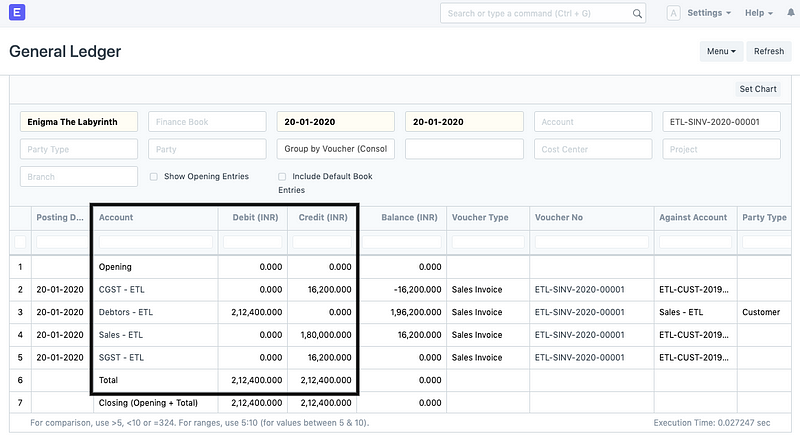Click the user avatar icon
Image resolution: width=800 pixels, height=438 pixels.
(673, 13)
